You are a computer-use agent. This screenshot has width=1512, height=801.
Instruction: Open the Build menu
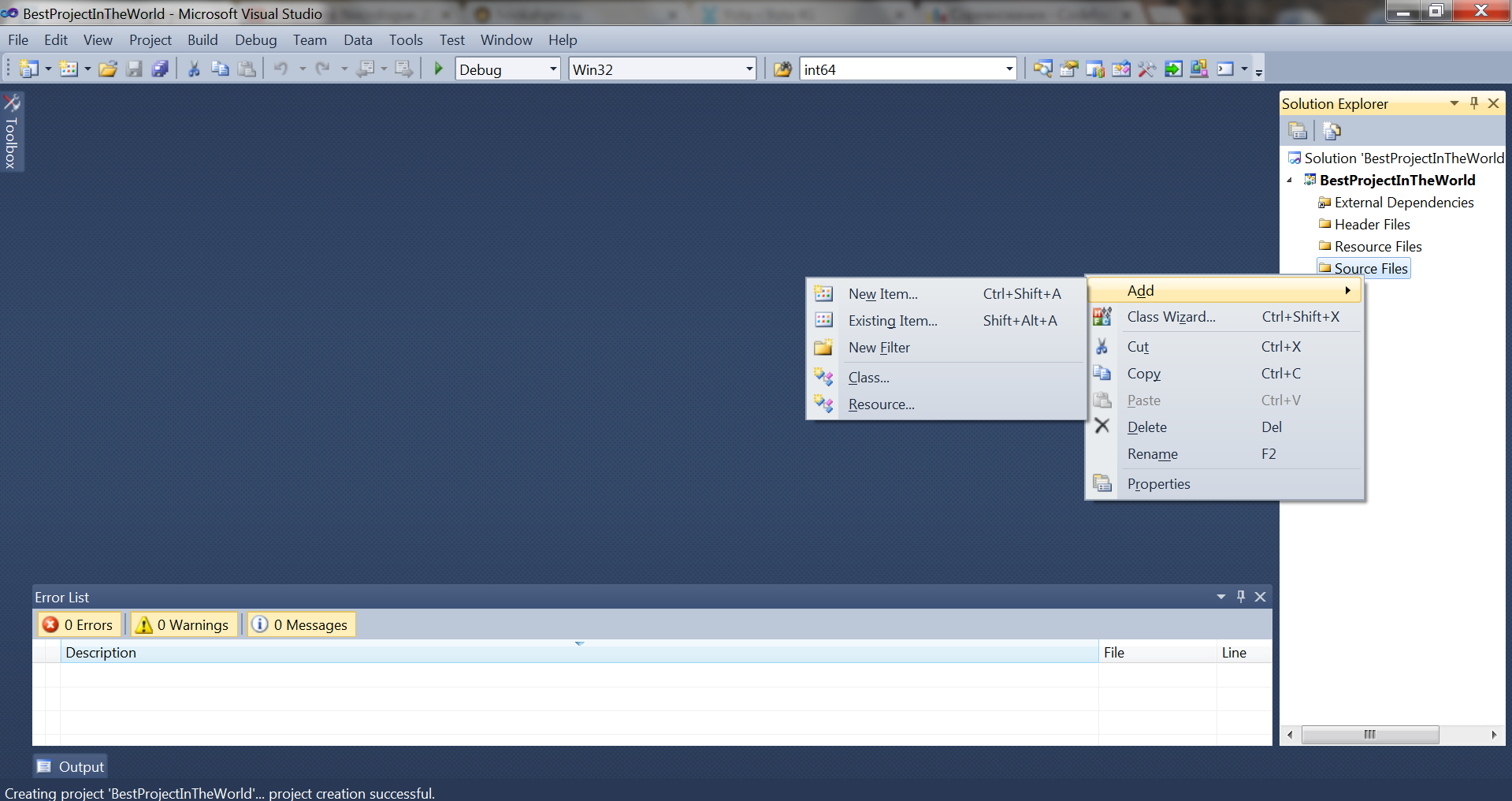pos(202,40)
